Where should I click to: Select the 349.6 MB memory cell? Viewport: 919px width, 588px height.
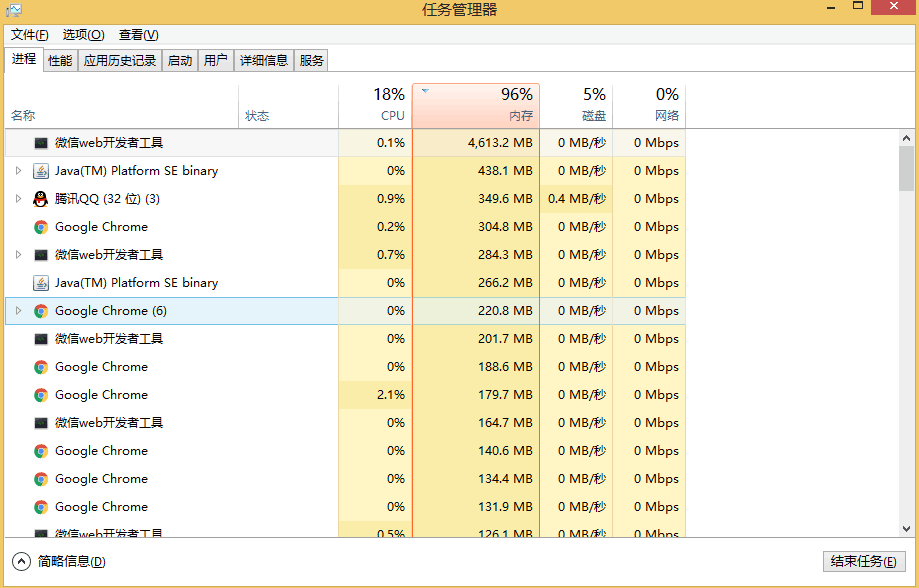[476, 199]
